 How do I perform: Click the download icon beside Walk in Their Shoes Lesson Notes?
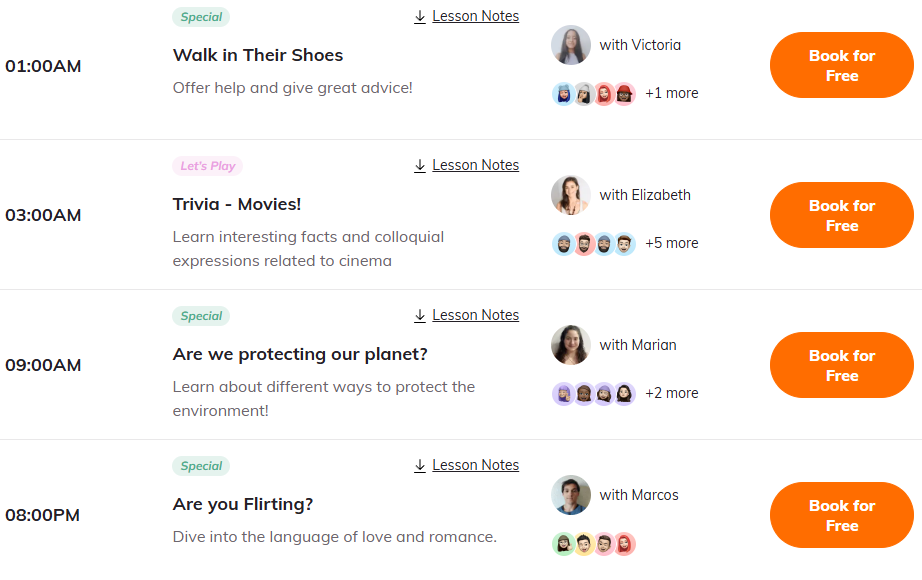(418, 16)
